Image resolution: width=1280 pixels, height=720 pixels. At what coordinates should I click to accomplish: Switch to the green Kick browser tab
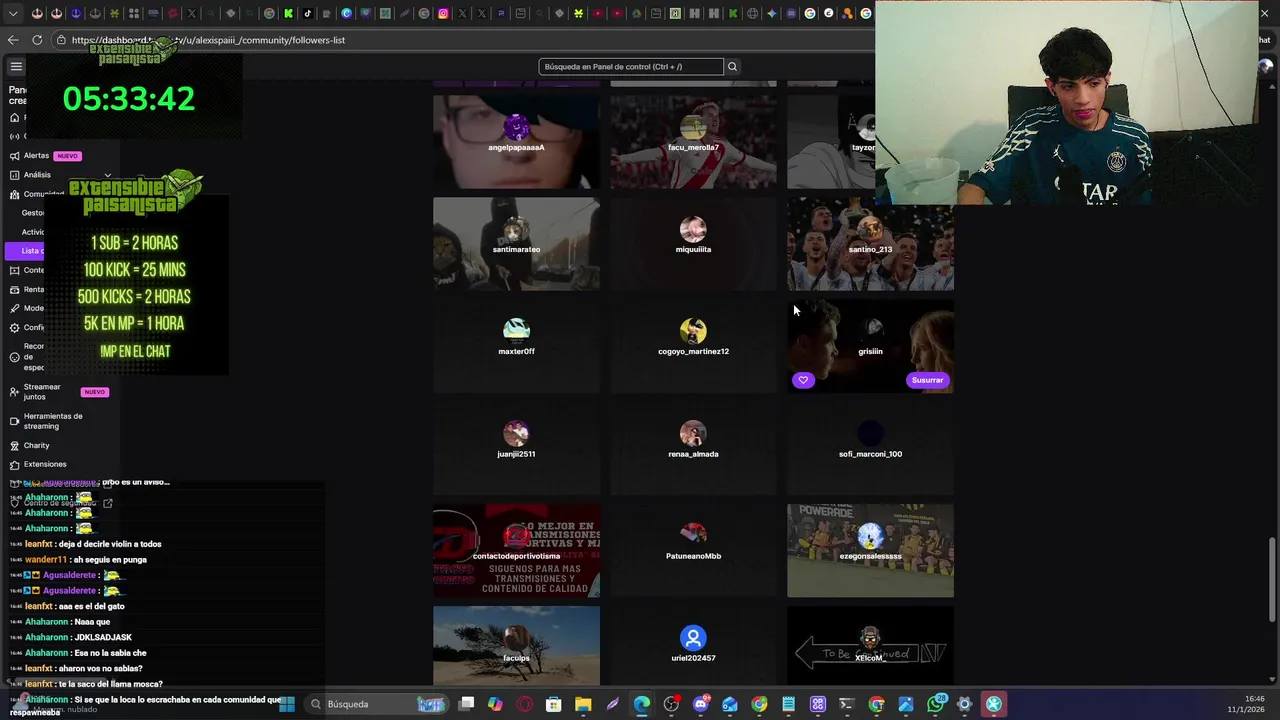click(288, 13)
